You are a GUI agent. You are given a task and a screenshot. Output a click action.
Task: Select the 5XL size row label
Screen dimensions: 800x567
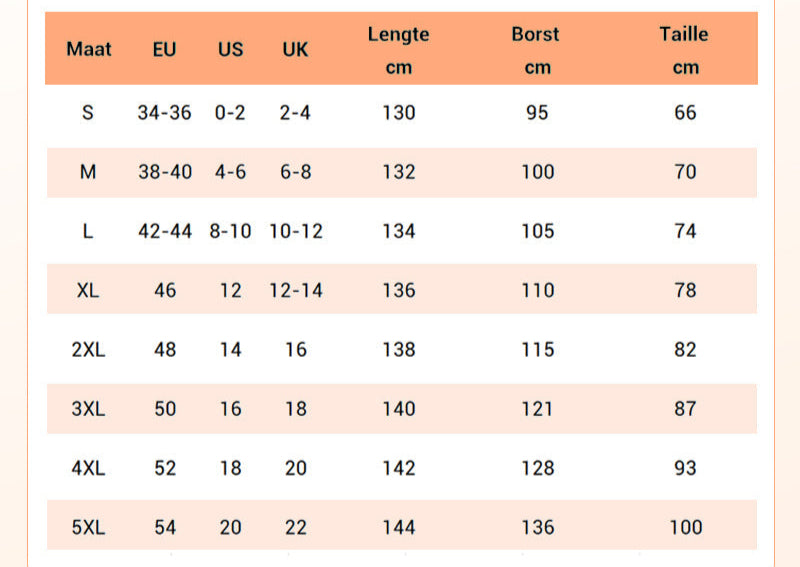point(88,527)
